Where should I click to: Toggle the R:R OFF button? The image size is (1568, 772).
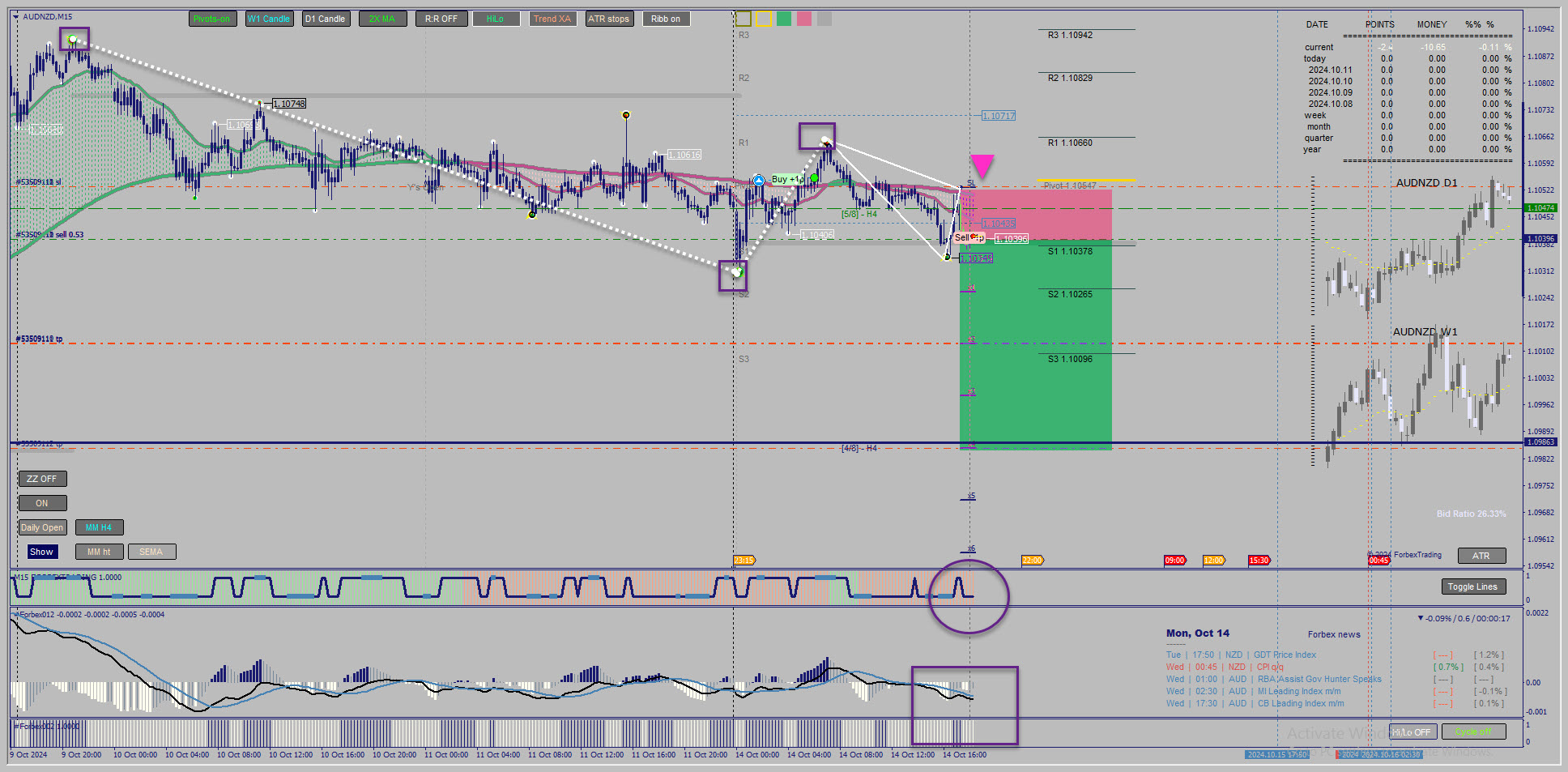point(441,19)
